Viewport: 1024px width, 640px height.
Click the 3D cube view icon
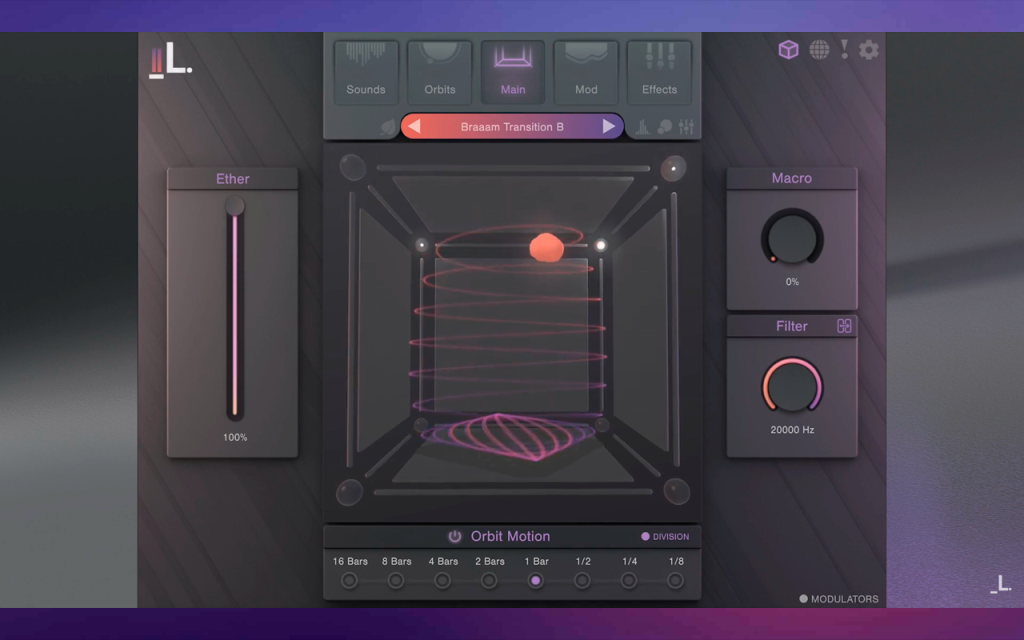[788, 50]
